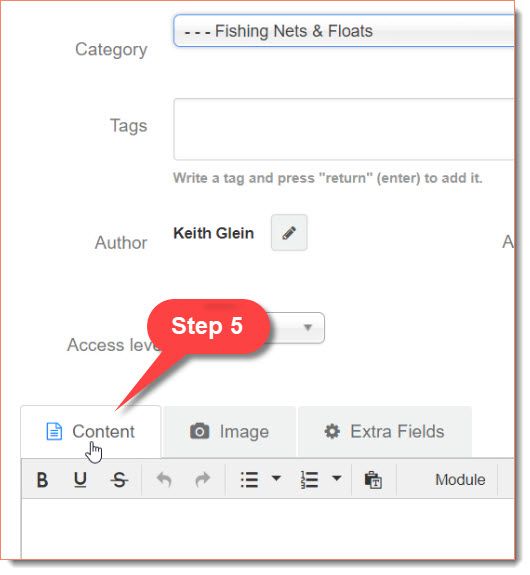Click the Redo arrow icon
The image size is (530, 575).
point(202,480)
